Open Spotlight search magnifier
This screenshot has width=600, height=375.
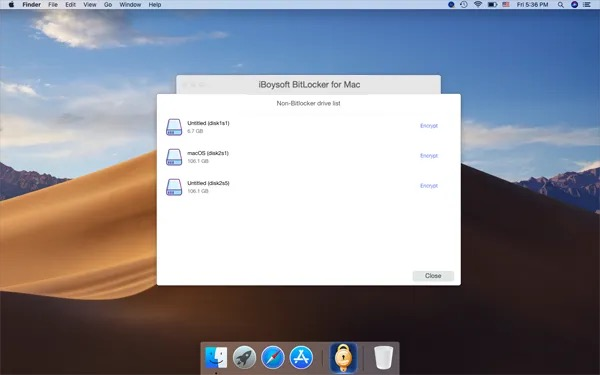coord(561,5)
